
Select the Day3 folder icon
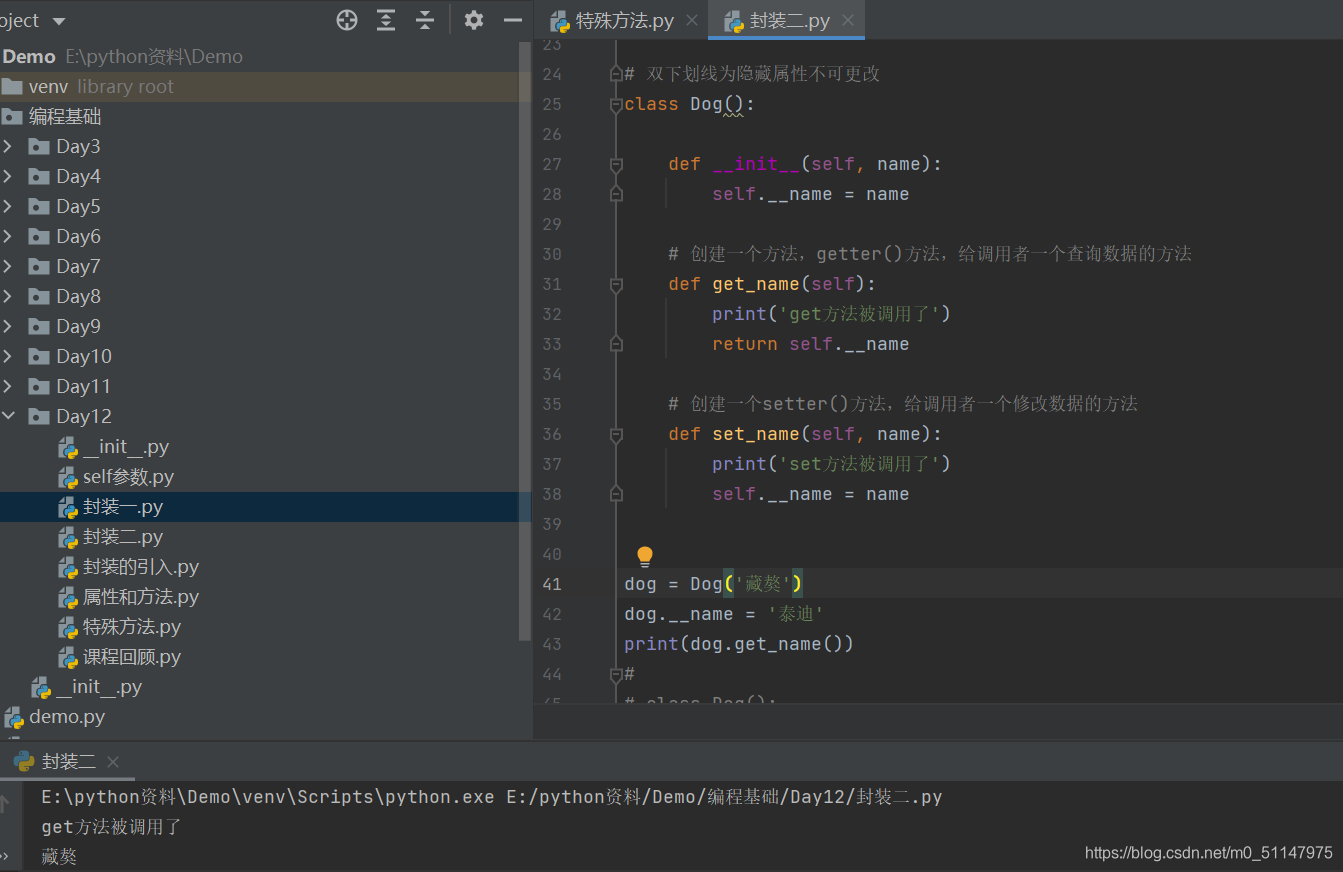39,147
